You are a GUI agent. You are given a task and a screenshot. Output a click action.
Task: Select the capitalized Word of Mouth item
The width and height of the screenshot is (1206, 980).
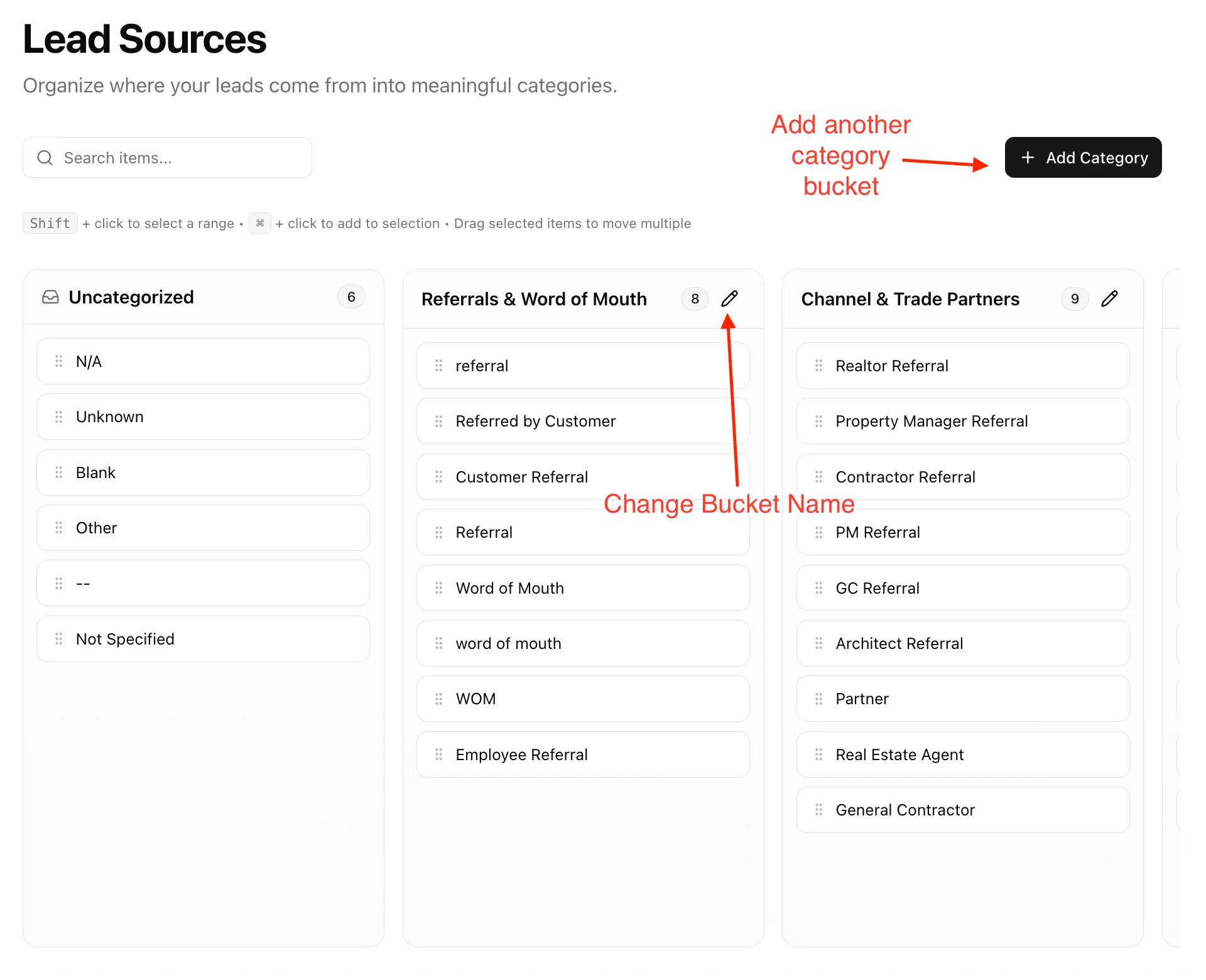click(x=583, y=588)
